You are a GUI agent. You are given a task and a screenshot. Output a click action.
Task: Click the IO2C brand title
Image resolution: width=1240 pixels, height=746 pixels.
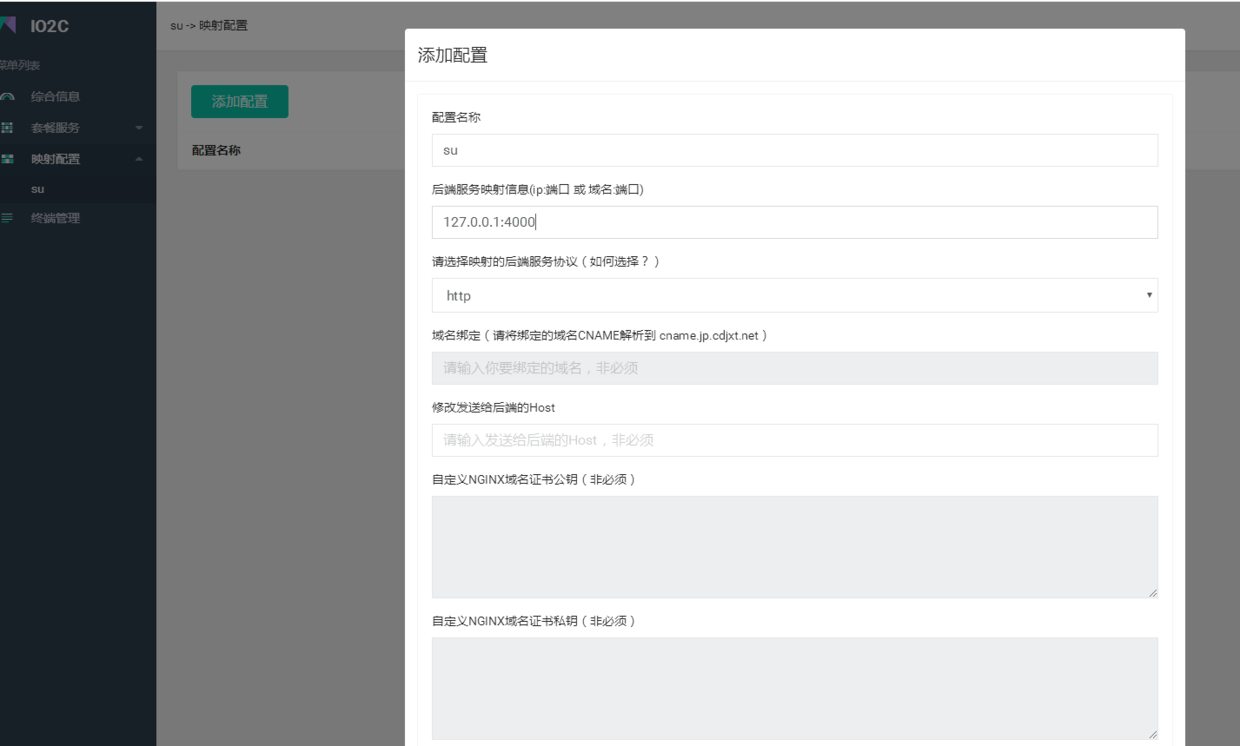(50, 26)
